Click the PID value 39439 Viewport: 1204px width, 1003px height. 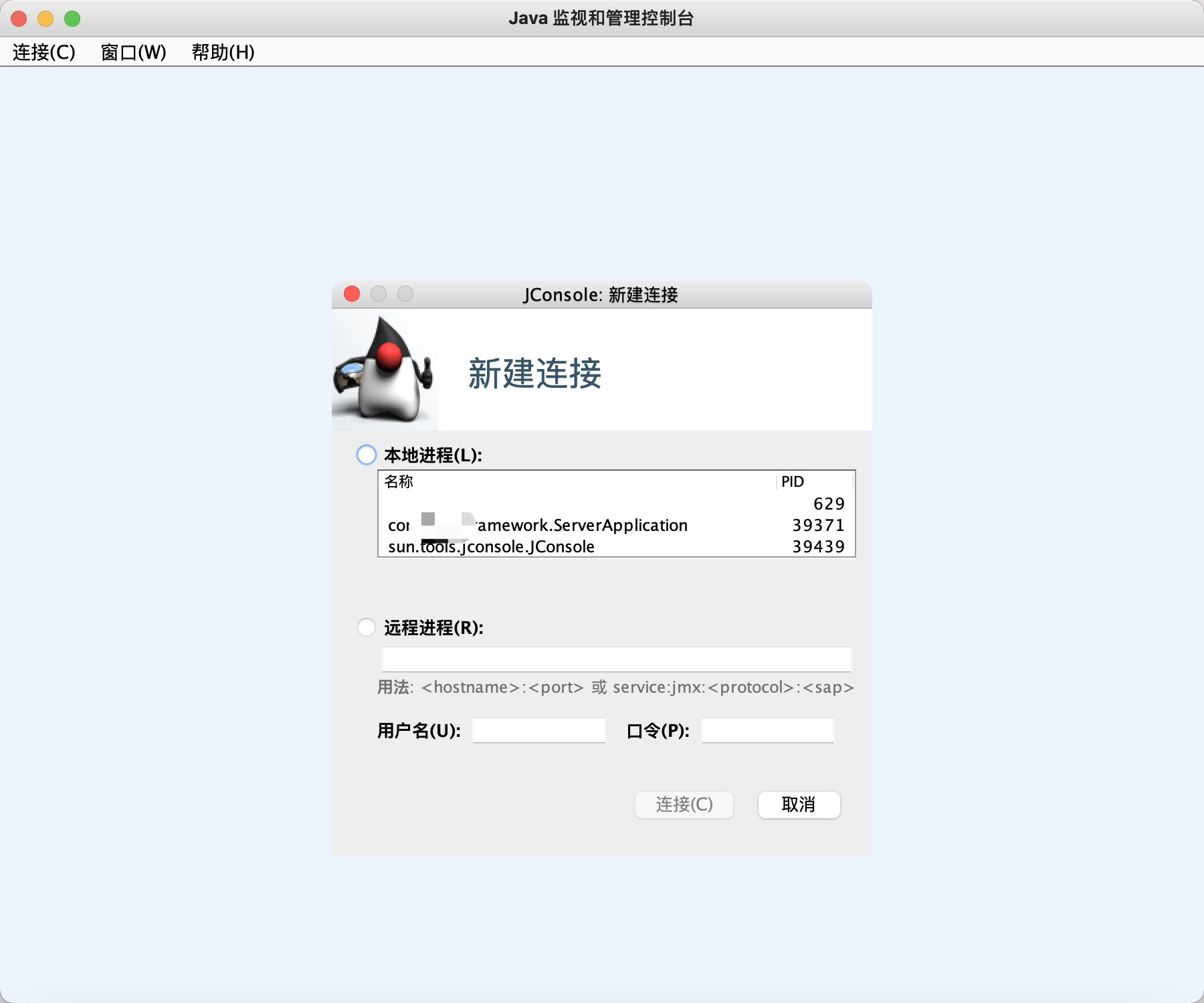[818, 546]
